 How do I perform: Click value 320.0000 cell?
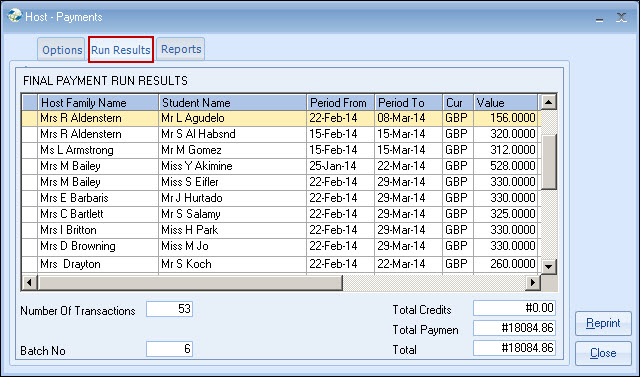505,134
